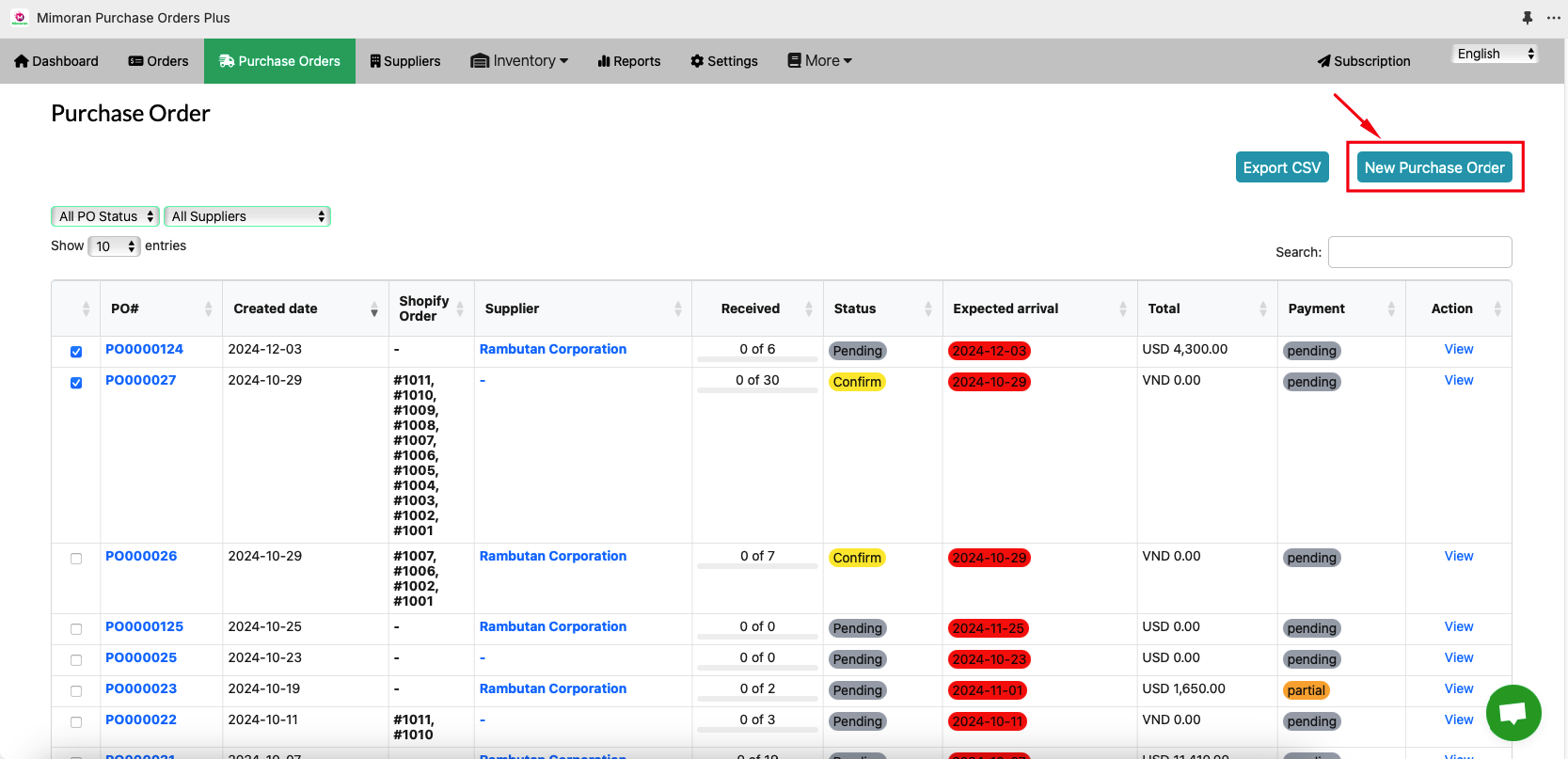Click the pin icon in the title bar
This screenshot has height=759, width=1568.
tap(1528, 18)
